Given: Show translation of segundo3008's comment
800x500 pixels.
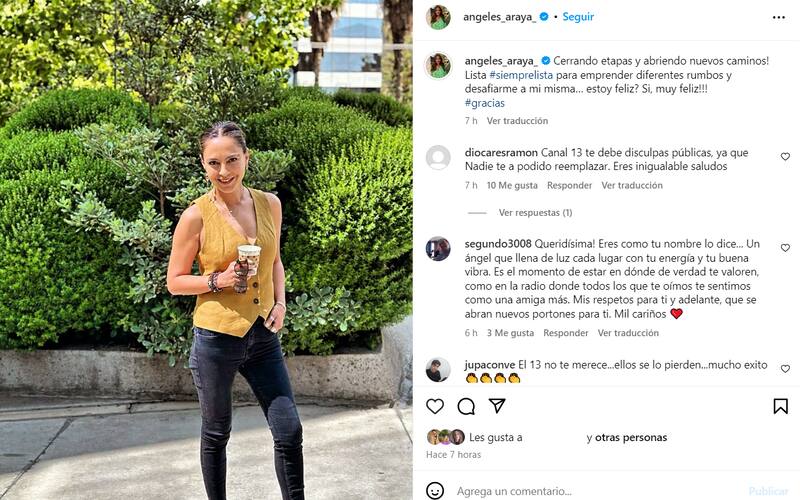Looking at the screenshot, I should click(x=628, y=333).
